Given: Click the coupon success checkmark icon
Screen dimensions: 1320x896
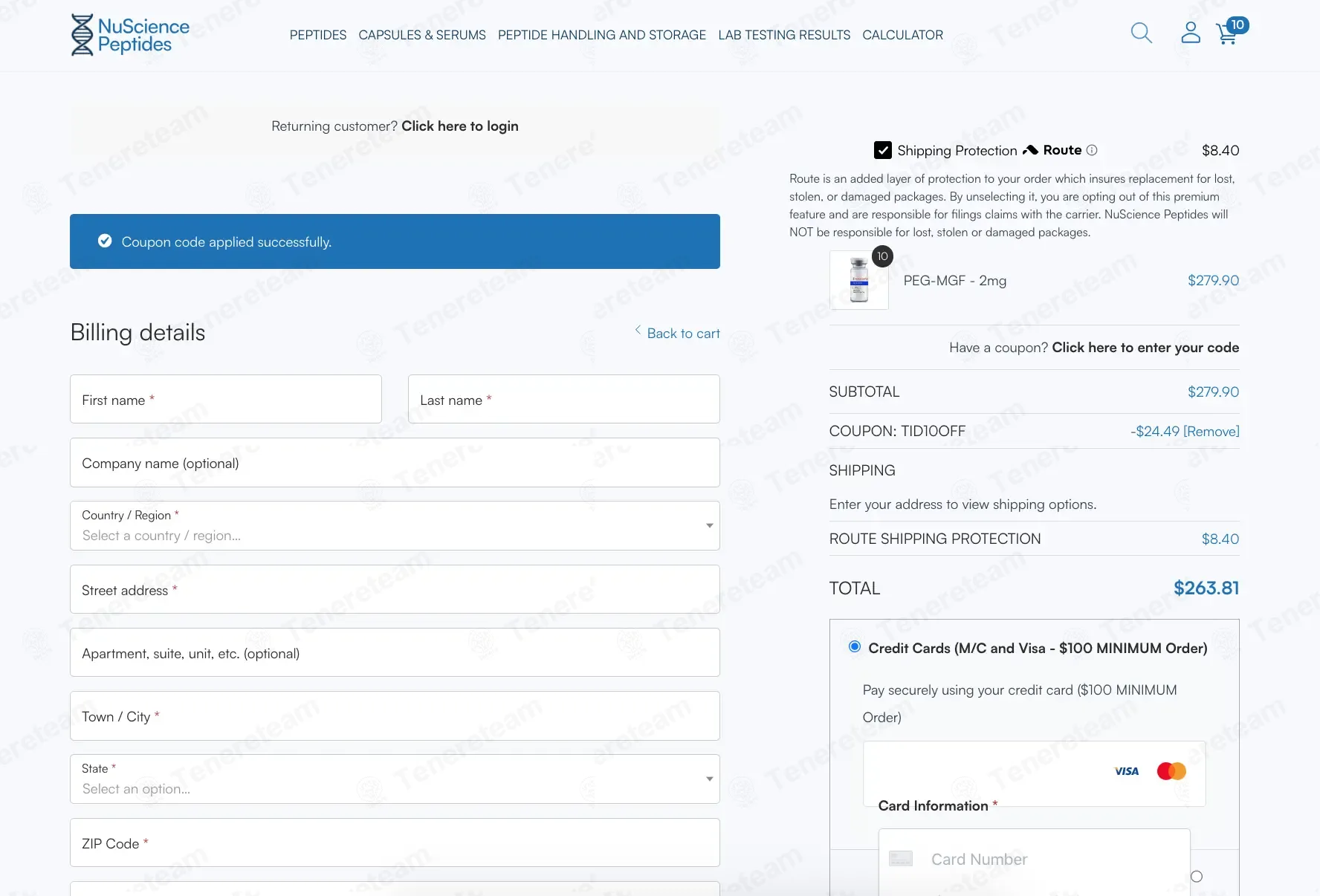Looking at the screenshot, I should (105, 241).
